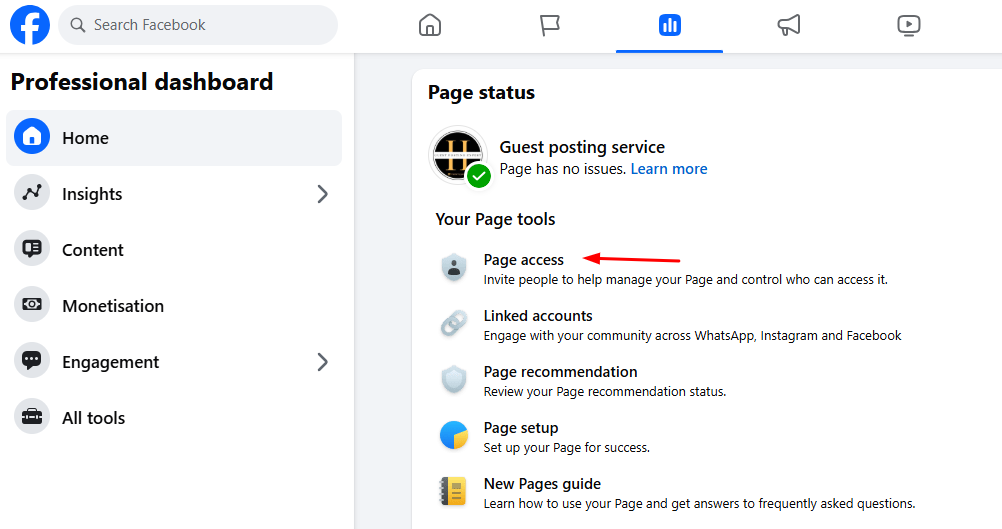Click the Facebook logo icon
The width and height of the screenshot is (1002, 529).
point(30,25)
